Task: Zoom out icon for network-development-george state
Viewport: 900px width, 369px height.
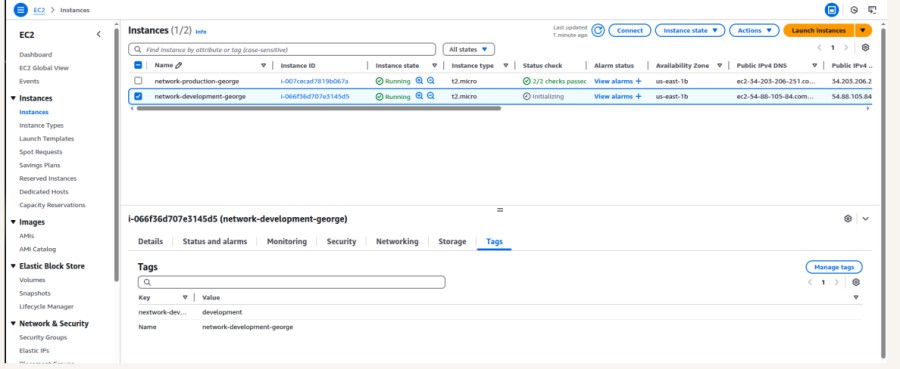Action: pyautogui.click(x=430, y=96)
